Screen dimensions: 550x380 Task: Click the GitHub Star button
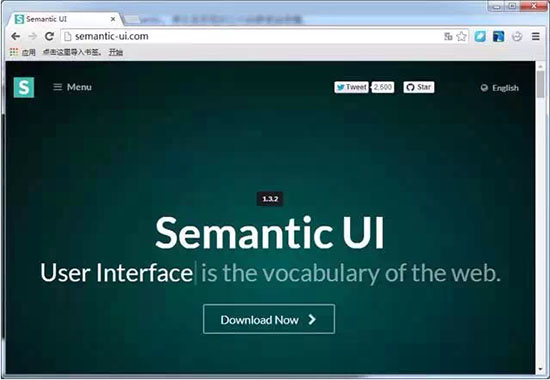click(419, 87)
